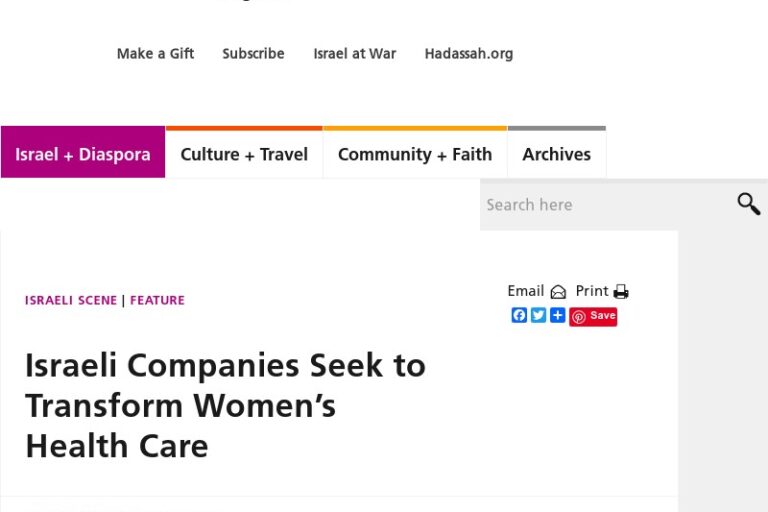Click the ISRAELI SCENE category link
The image size is (768, 512).
(x=71, y=300)
